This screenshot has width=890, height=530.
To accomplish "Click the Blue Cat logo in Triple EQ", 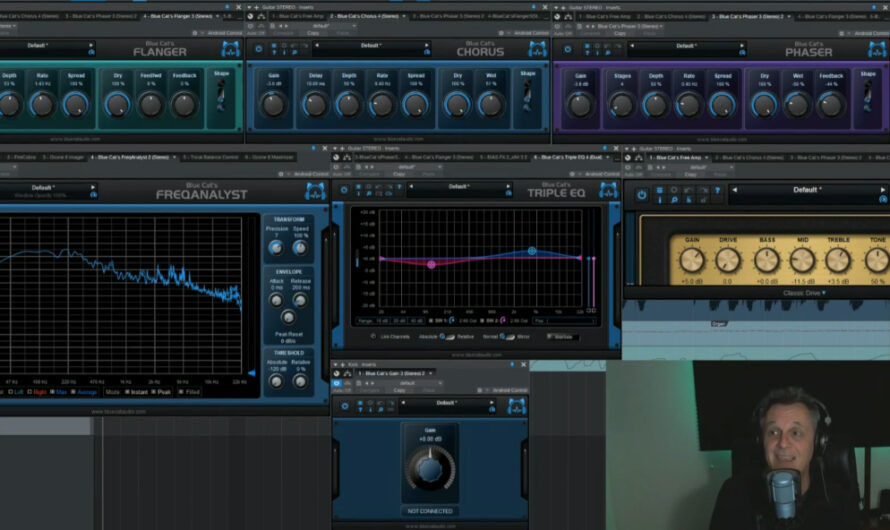I will pos(608,190).
